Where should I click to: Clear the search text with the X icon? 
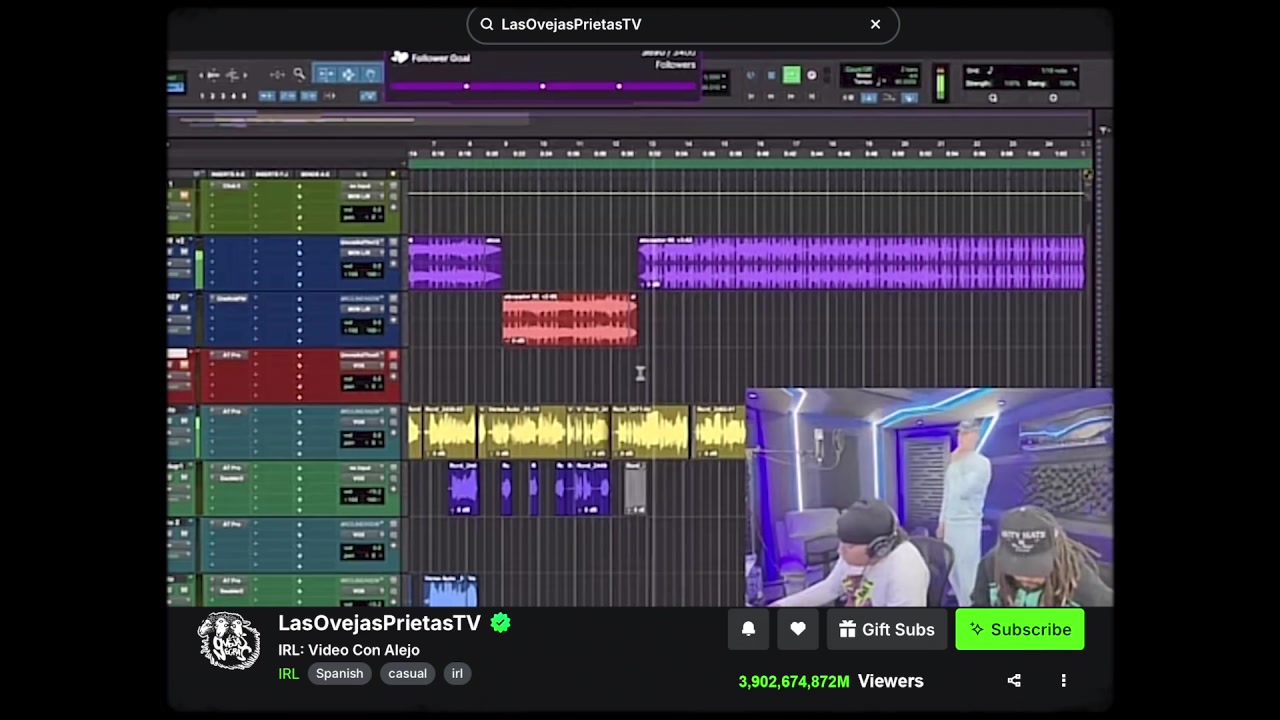pyautogui.click(x=875, y=24)
